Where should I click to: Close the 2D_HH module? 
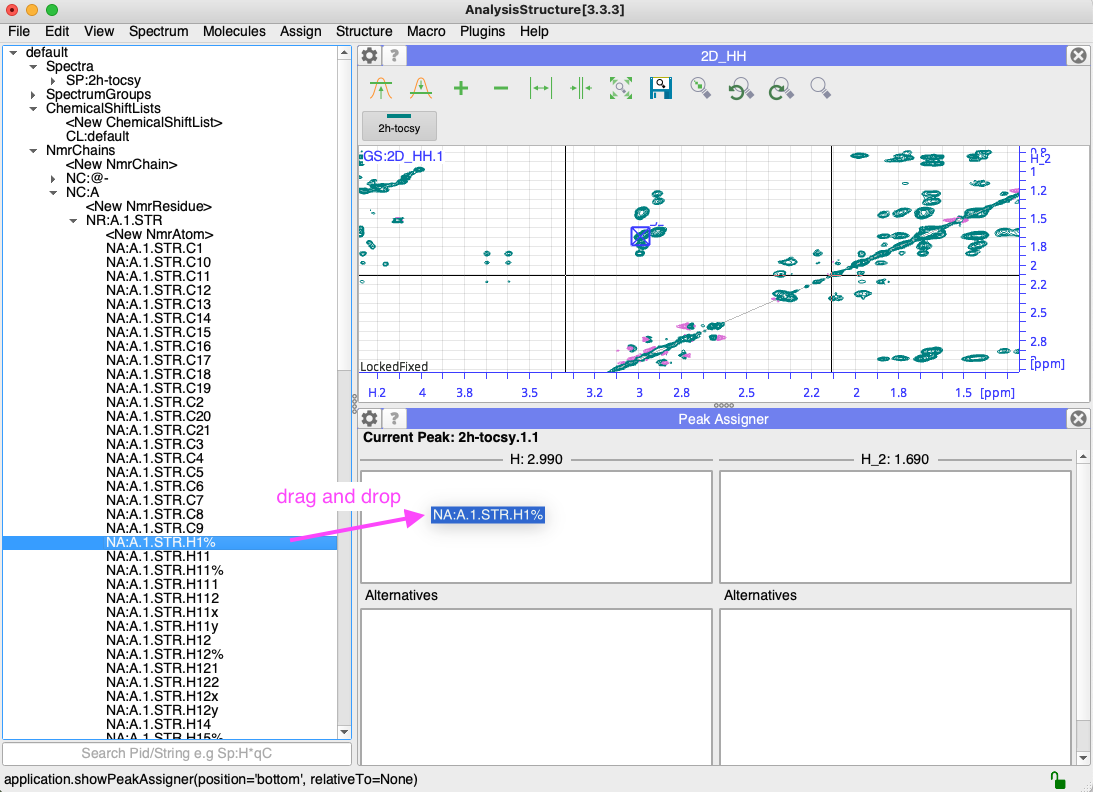(1078, 56)
